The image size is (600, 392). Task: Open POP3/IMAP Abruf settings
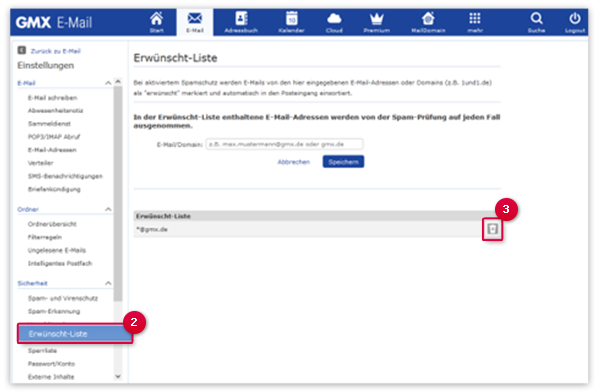click(54, 137)
